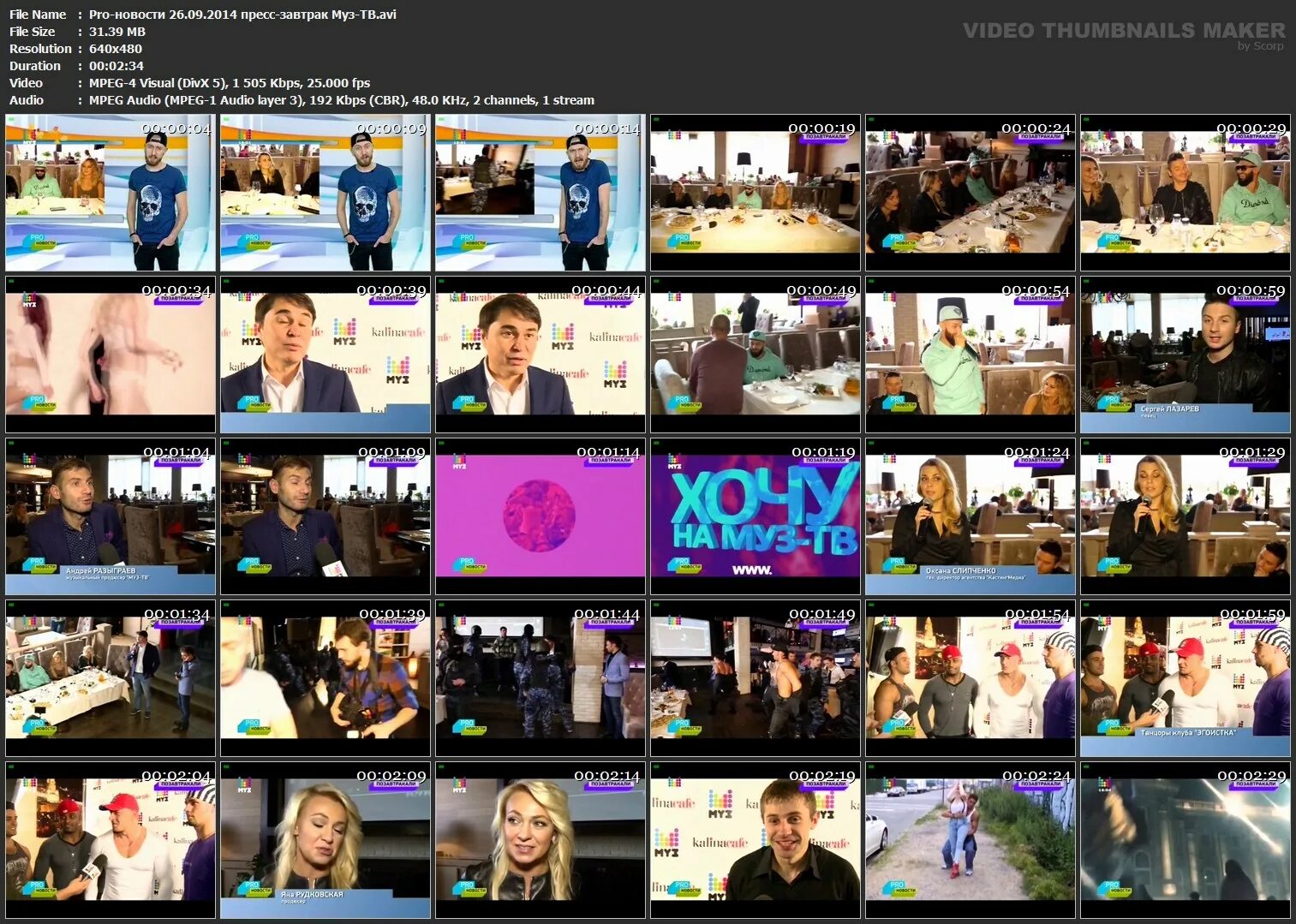Image resolution: width=1296 pixels, height=924 pixels.
Task: Select the frame stamped 00:00:29
Action: click(1186, 193)
